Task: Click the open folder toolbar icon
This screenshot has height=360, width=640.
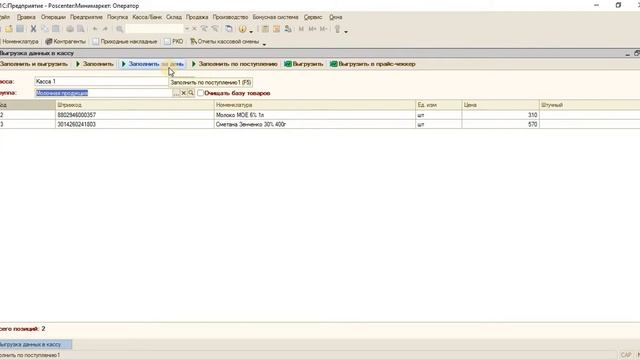Action: pyautogui.click(x=9, y=29)
